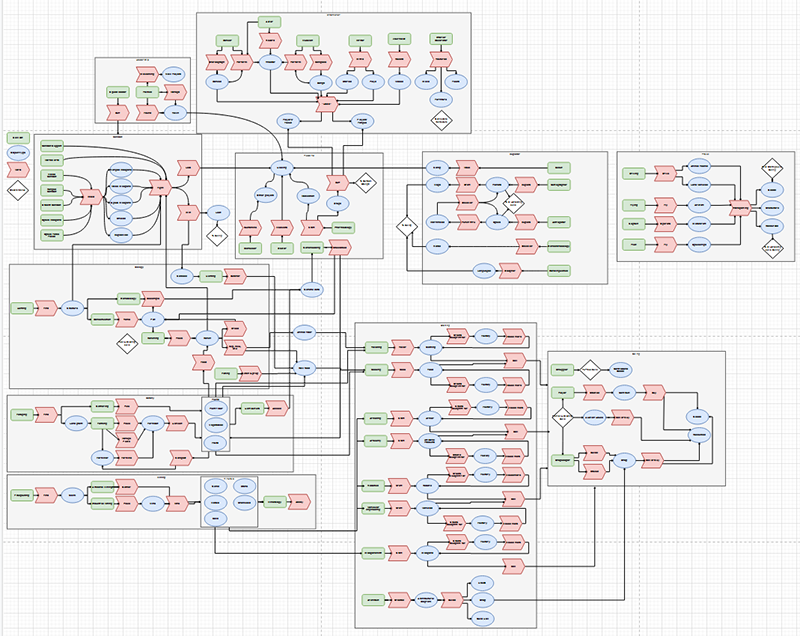Select upper-right diamond in the far-right container
Screen dimensions: 800x636
click(x=771, y=167)
